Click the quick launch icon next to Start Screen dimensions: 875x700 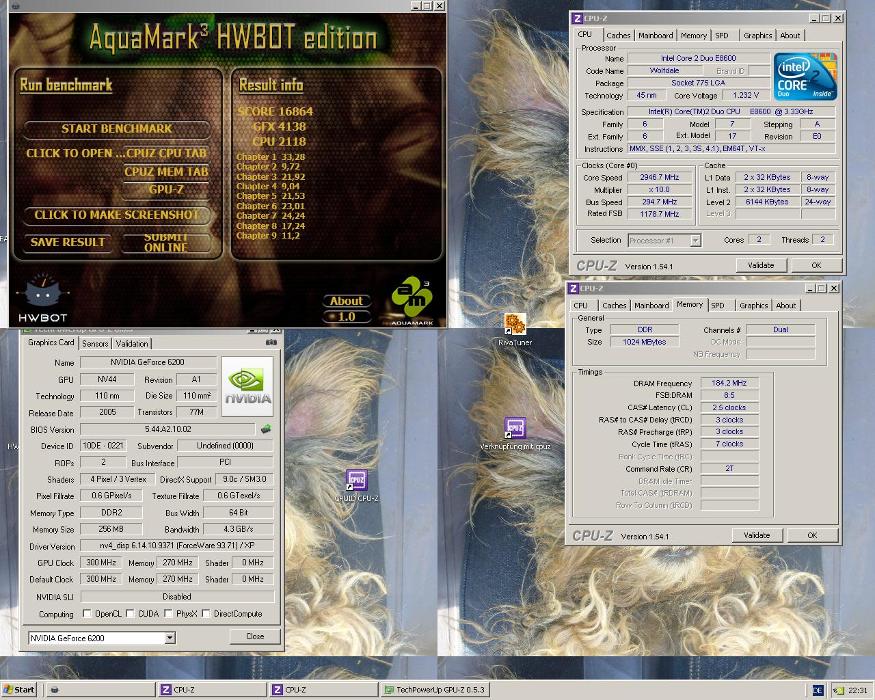click(54, 690)
